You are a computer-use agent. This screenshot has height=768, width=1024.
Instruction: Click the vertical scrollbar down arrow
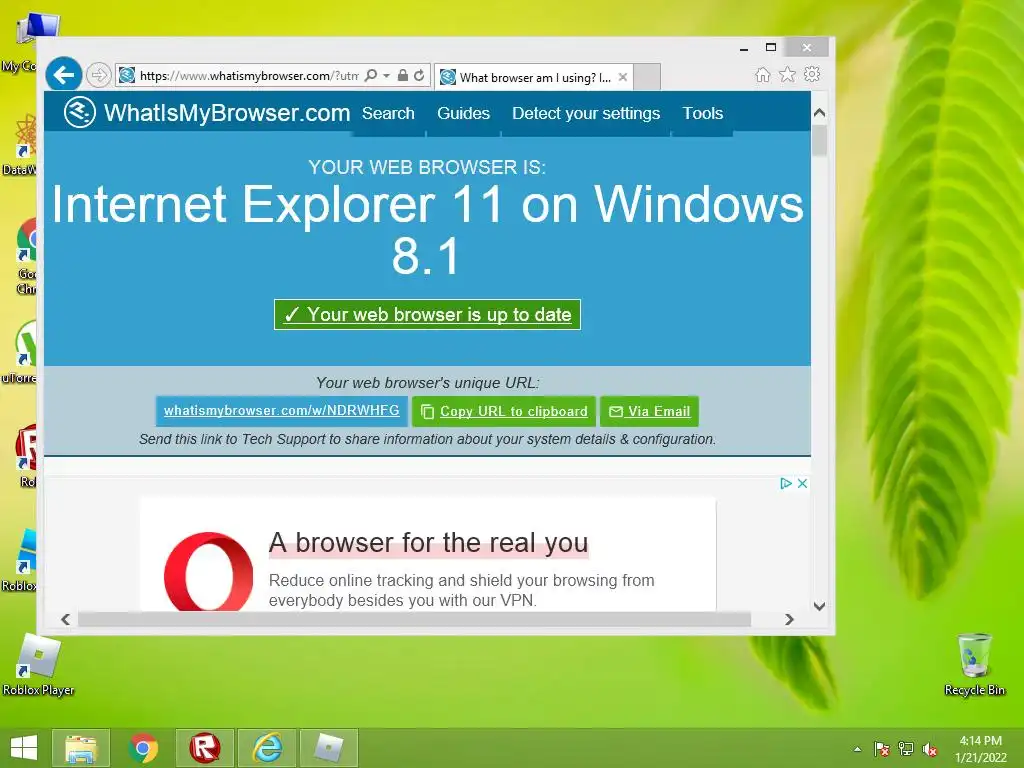click(x=820, y=606)
